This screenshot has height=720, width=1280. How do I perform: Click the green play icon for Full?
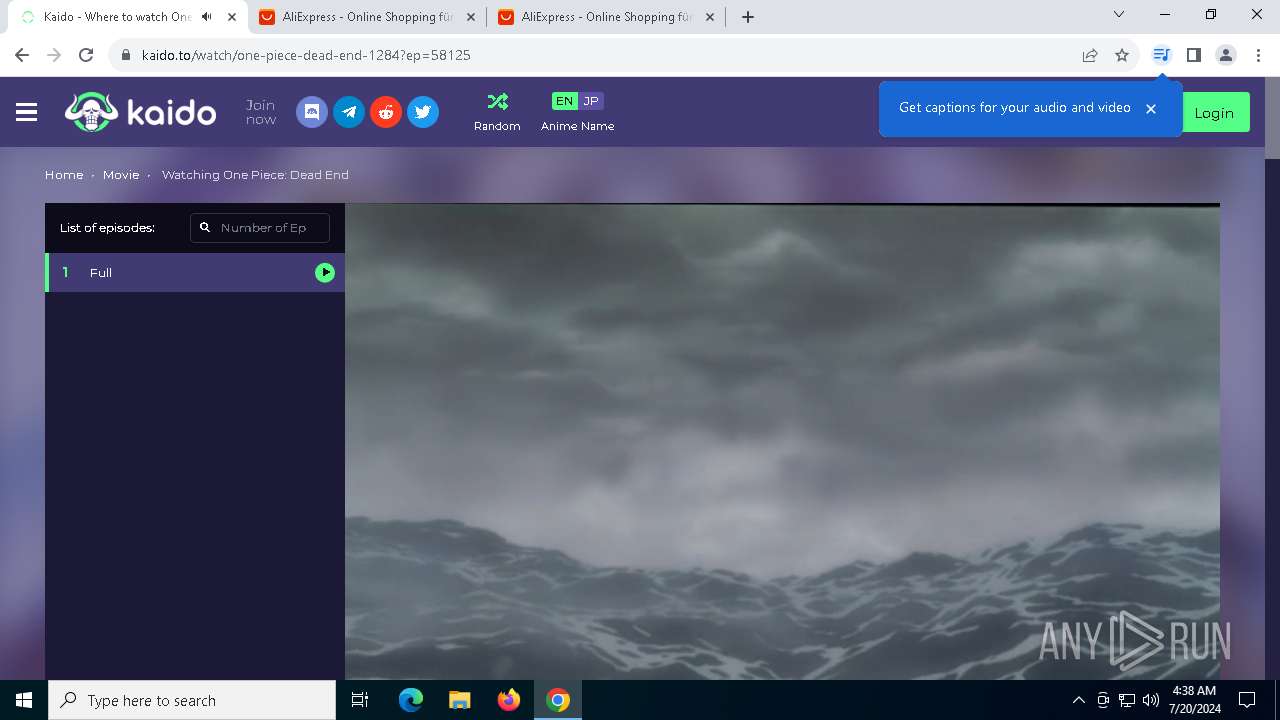pos(325,273)
